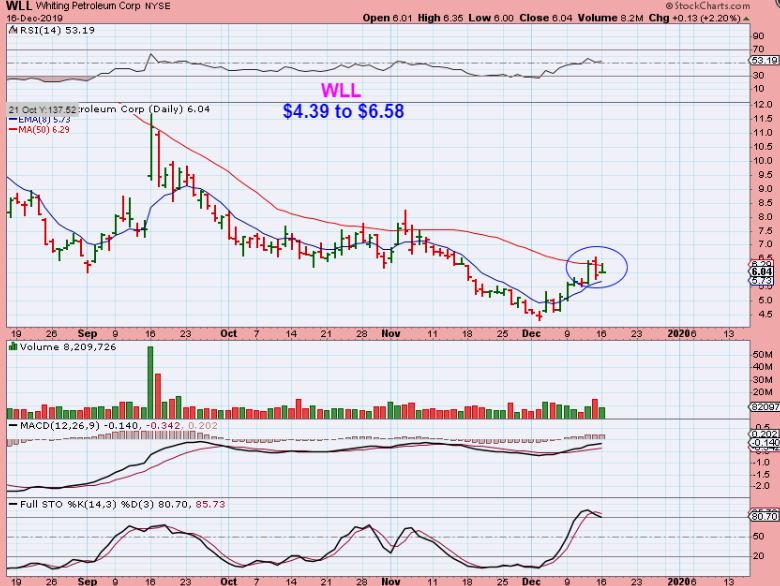The height and width of the screenshot is (586, 780).
Task: Click the 12.0 price axis label
Action: pyautogui.click(x=763, y=105)
